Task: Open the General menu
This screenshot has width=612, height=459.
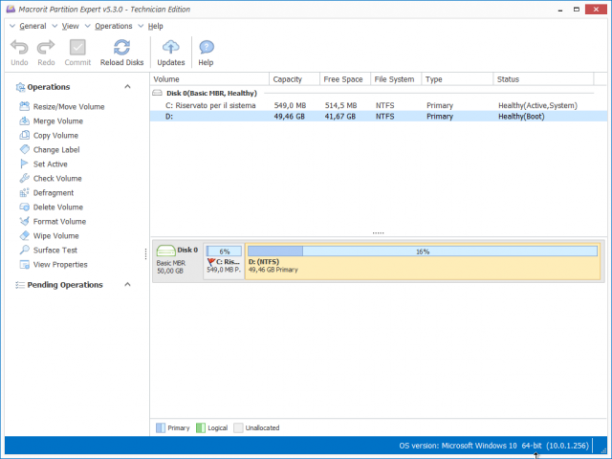Action: pos(33,26)
